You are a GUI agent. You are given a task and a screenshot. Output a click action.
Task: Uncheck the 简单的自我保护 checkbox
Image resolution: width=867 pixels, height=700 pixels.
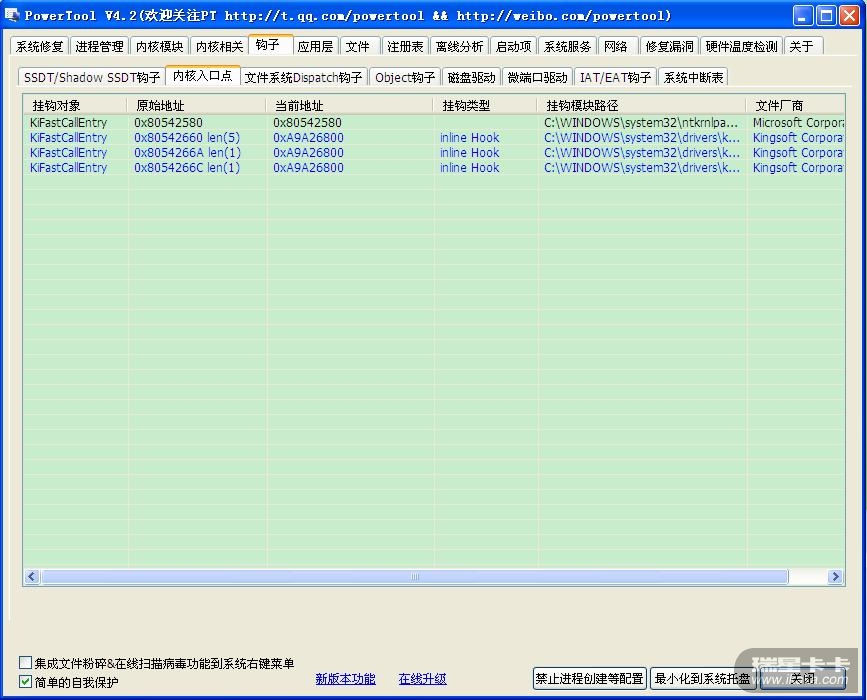tap(26, 682)
